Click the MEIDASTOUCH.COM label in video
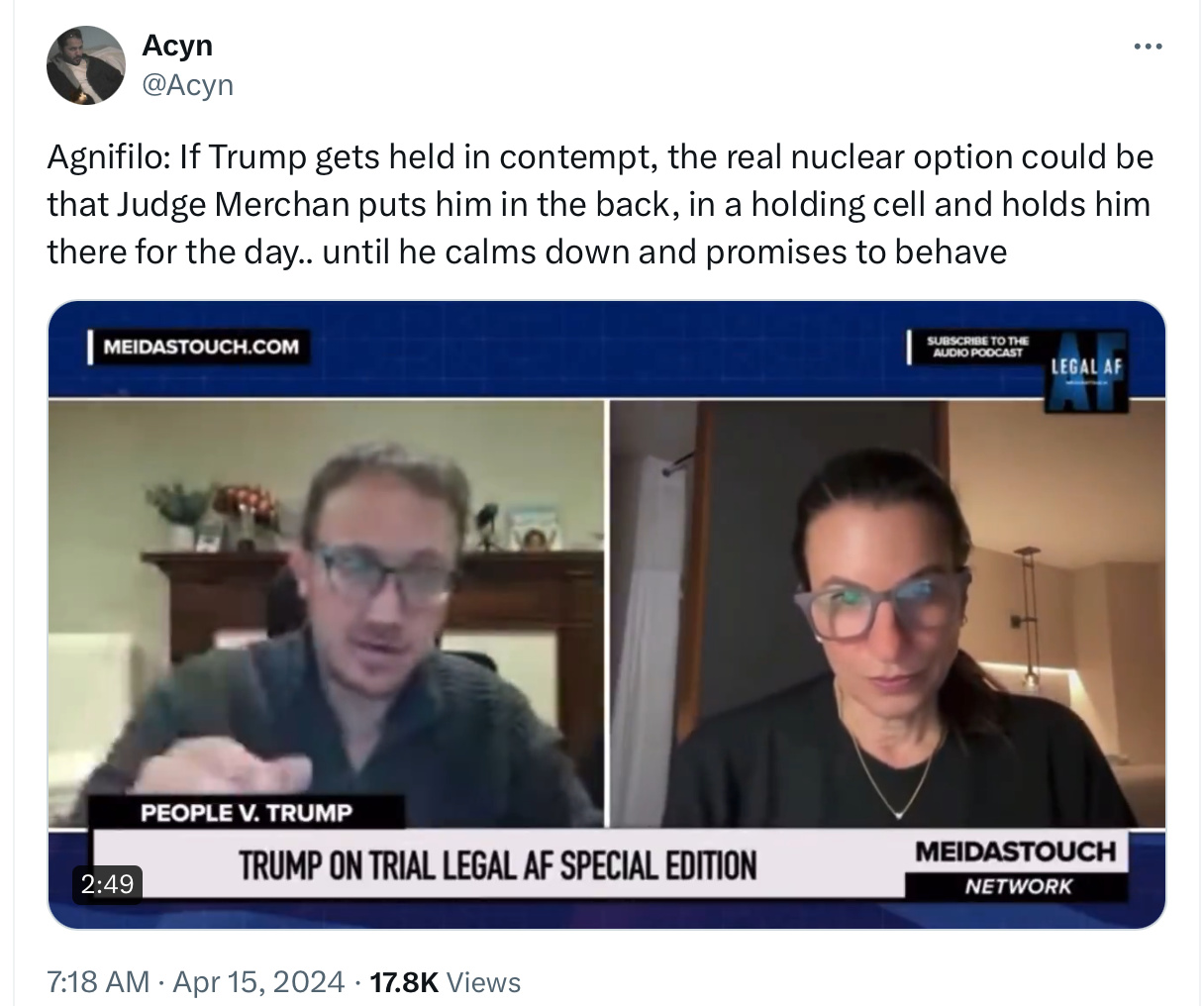Viewport: 1204px width, 1006px height. pyautogui.click(x=201, y=348)
